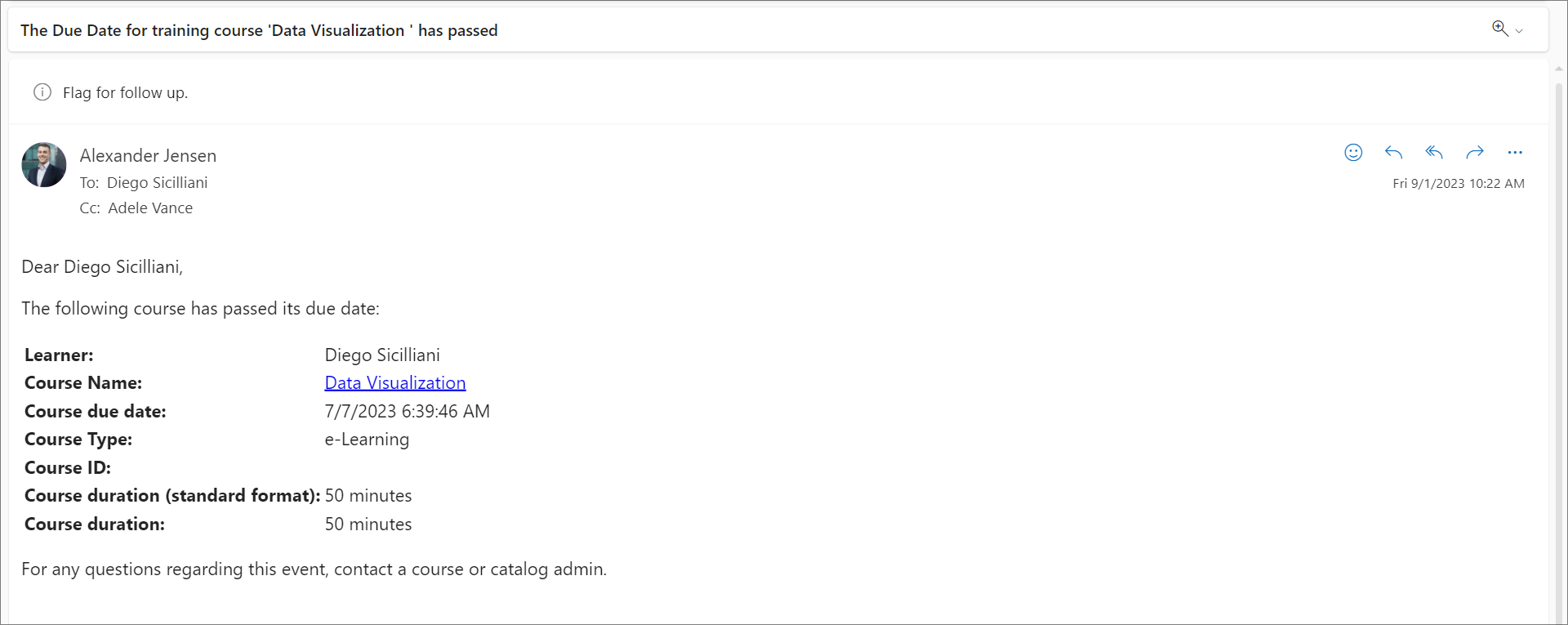React to the message with emoji icon
The image size is (1568, 625).
coord(1353,153)
